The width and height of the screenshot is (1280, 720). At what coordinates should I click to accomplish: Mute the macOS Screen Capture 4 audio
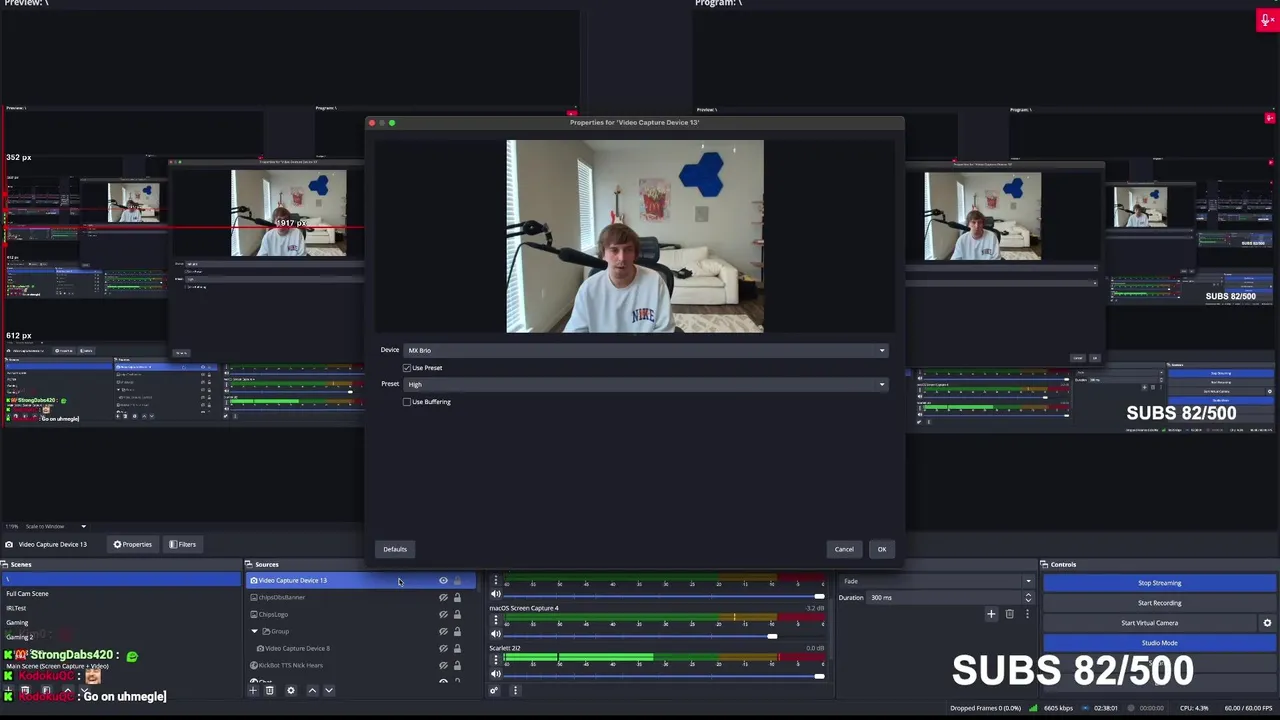(495, 634)
